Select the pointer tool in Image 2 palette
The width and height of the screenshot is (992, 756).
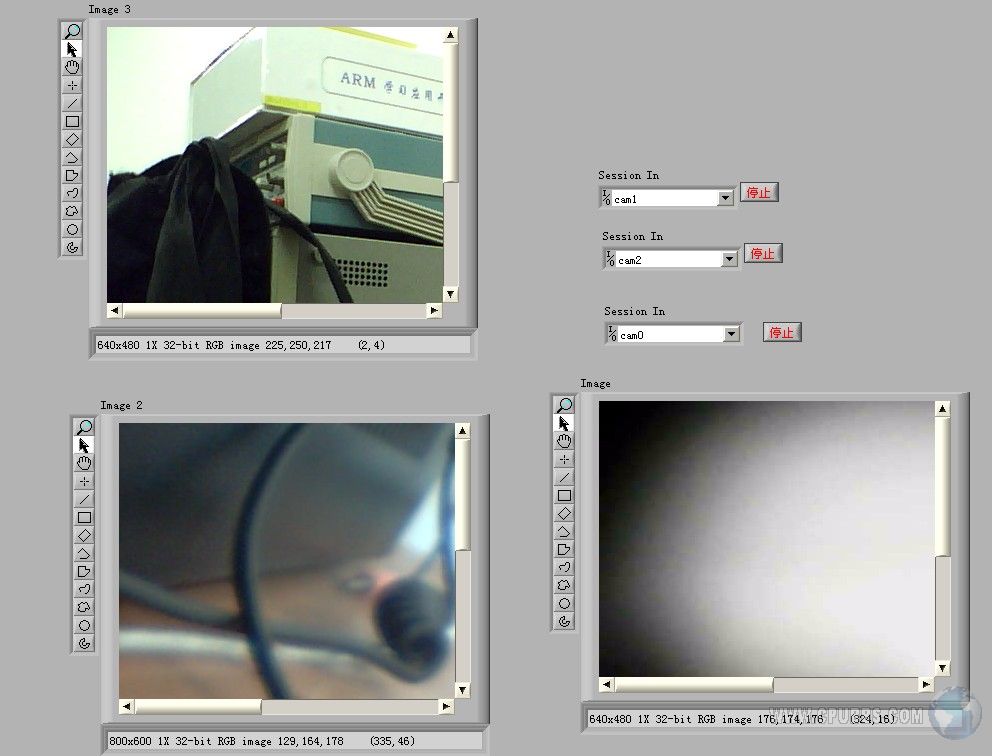[84, 445]
